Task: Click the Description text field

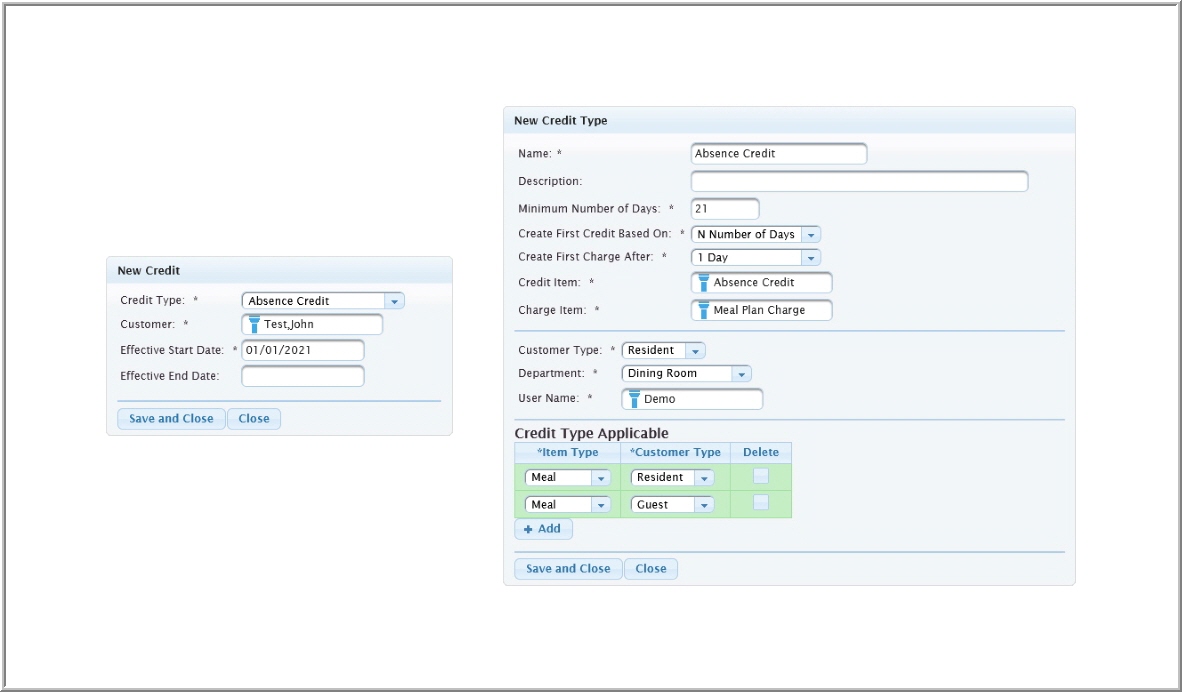Action: point(859,181)
